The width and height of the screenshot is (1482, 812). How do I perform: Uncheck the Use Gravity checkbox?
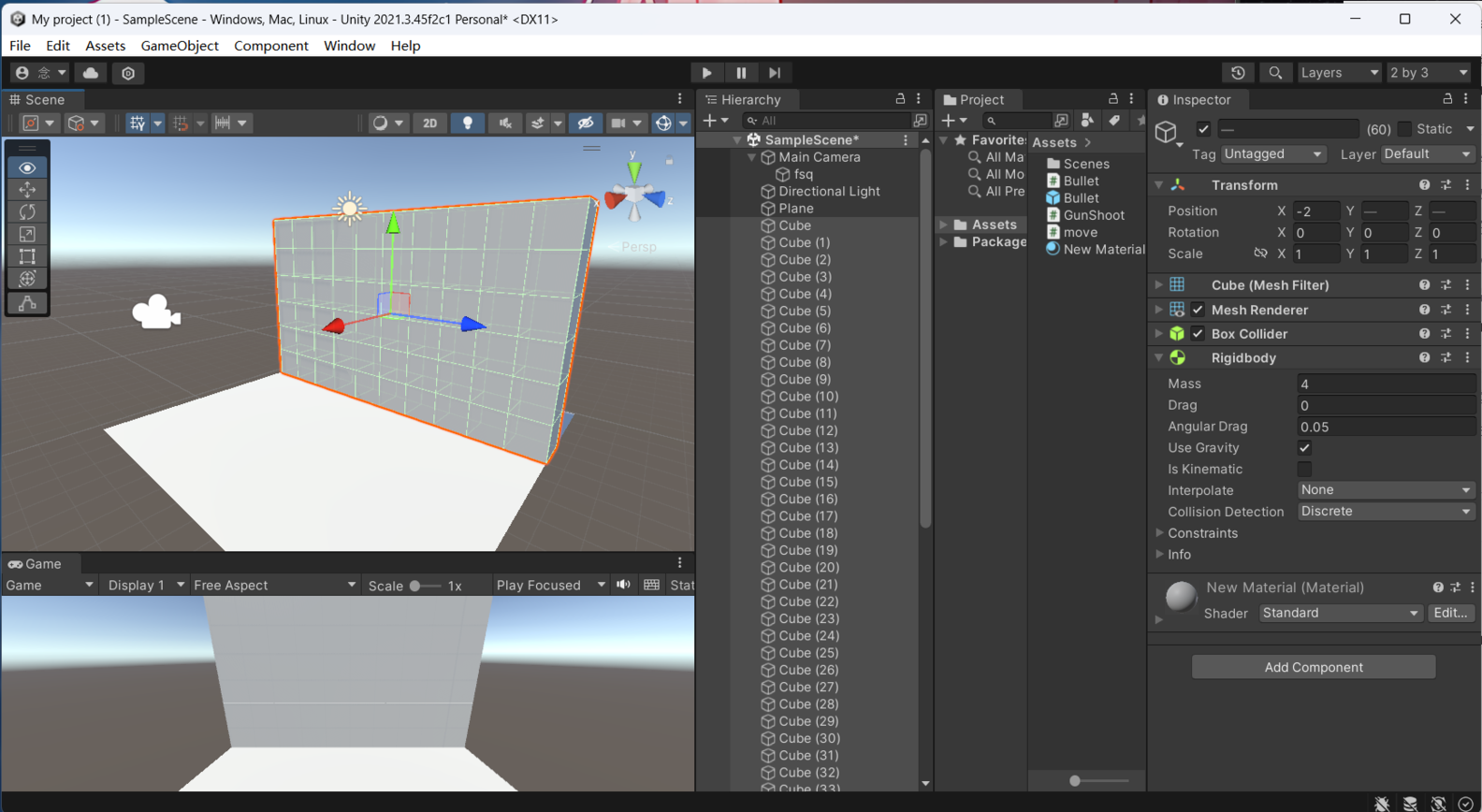1304,448
